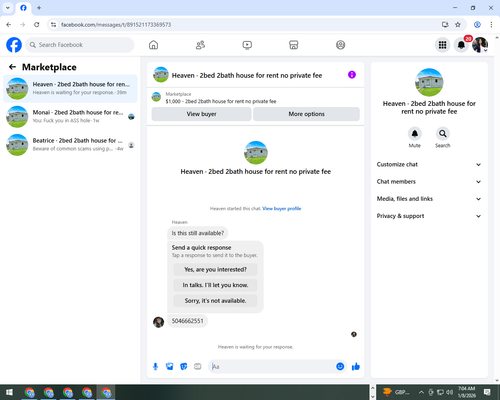This screenshot has width=500, height=400.
Task: Open the Marketplace storefront icon
Action: click(294, 45)
